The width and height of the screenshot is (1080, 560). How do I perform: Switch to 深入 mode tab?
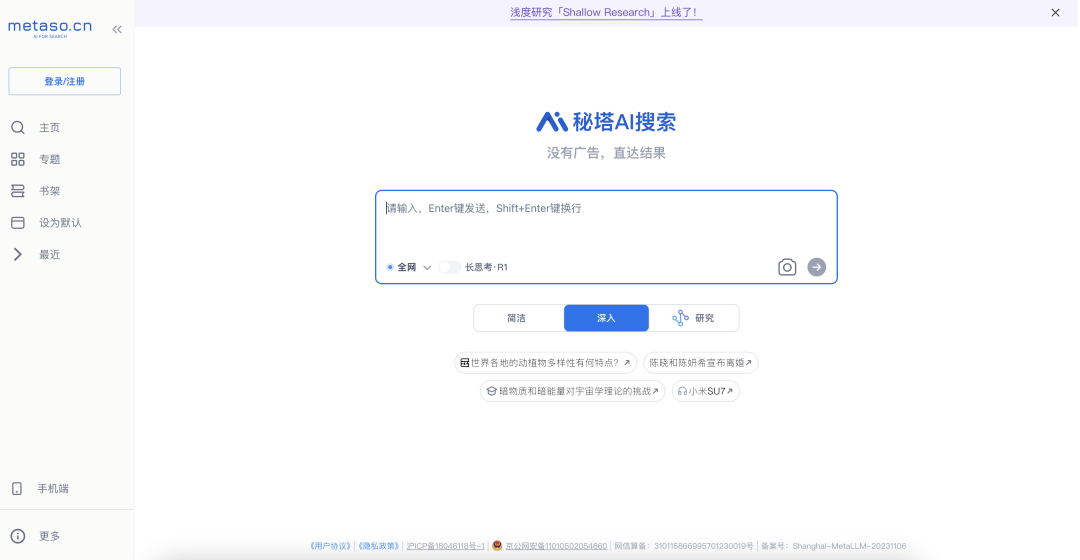point(606,318)
